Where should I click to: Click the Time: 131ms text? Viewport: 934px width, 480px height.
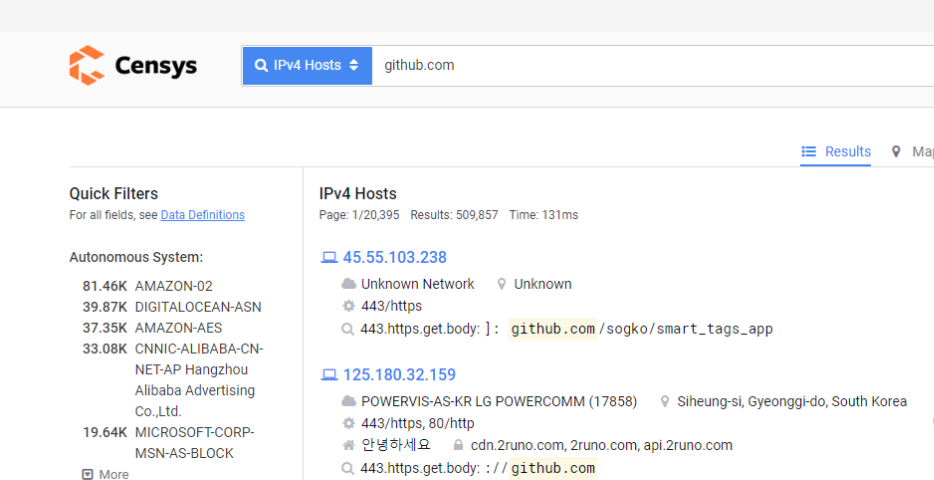[x=543, y=215]
